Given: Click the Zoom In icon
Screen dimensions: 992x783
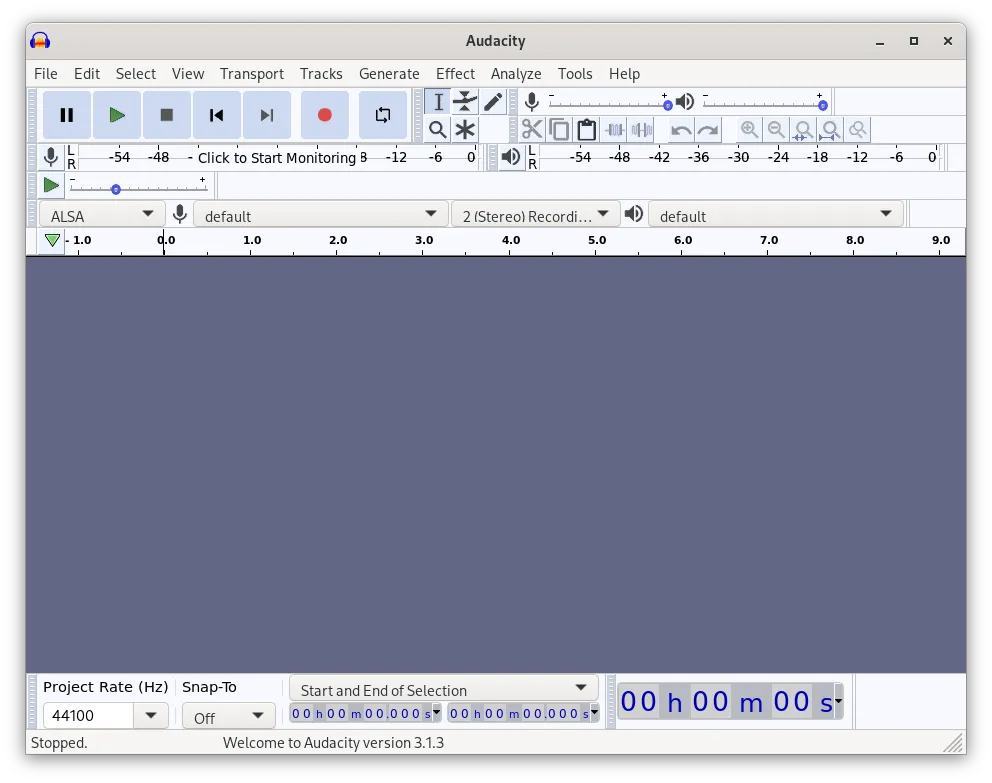Looking at the screenshot, I should click(749, 129).
